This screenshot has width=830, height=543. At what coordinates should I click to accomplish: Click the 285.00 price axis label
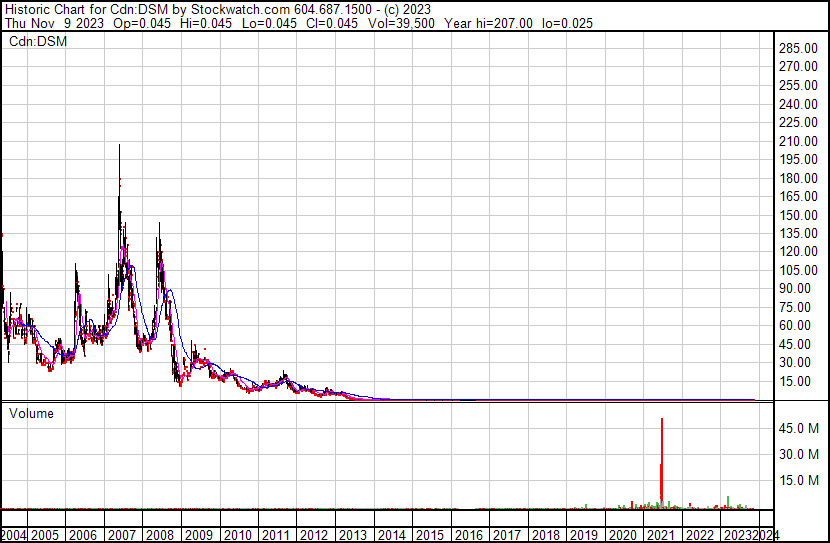tap(798, 48)
